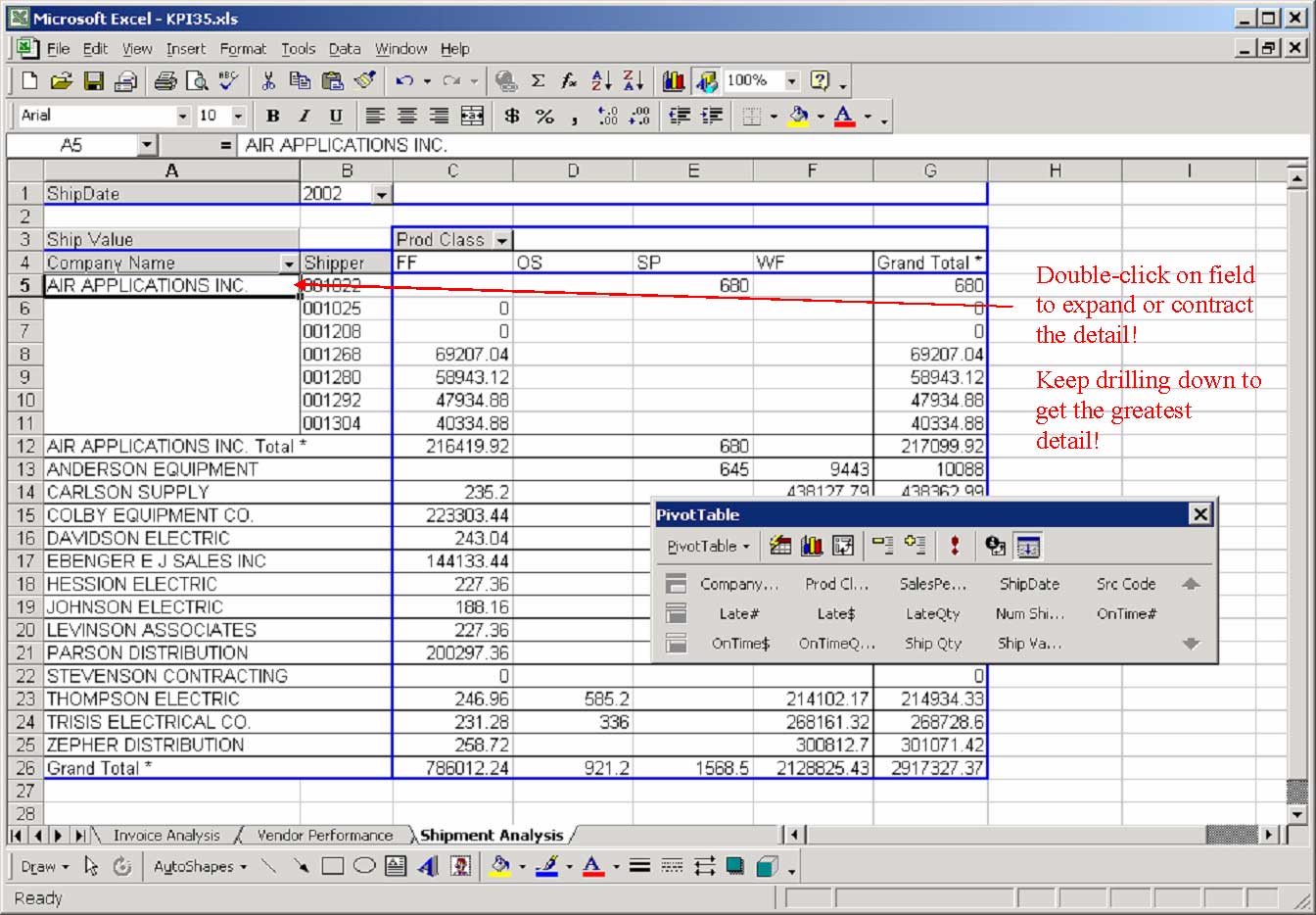Open the Format menu
The image size is (1316, 915).
pyautogui.click(x=243, y=49)
